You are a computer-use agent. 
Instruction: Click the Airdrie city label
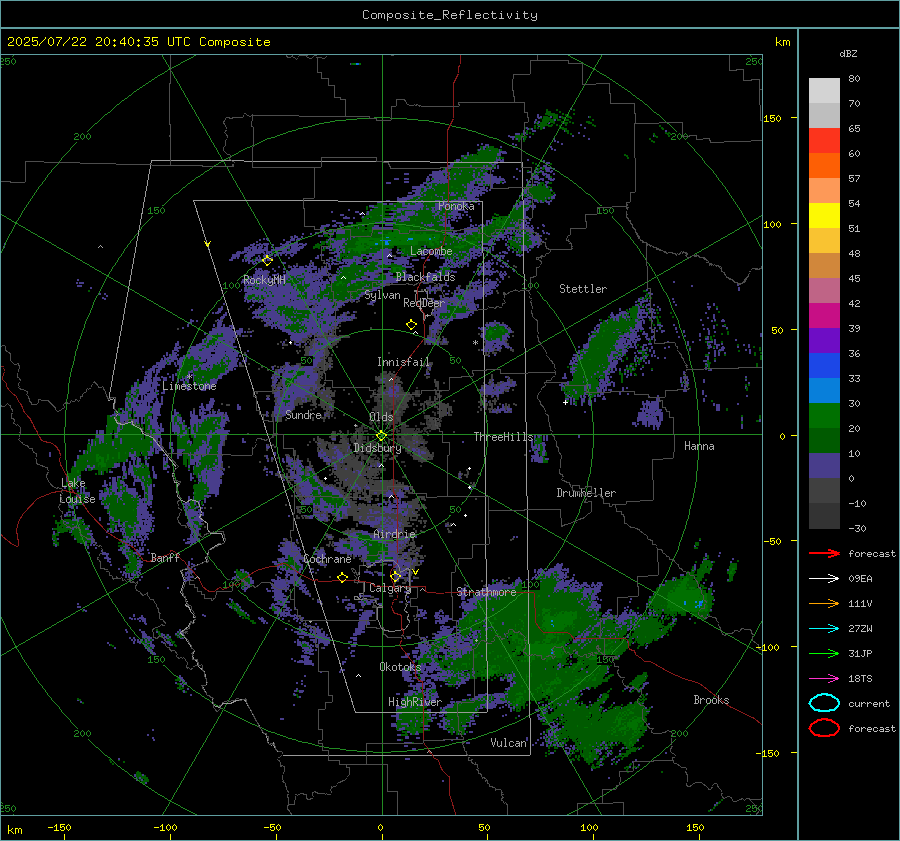[394, 534]
